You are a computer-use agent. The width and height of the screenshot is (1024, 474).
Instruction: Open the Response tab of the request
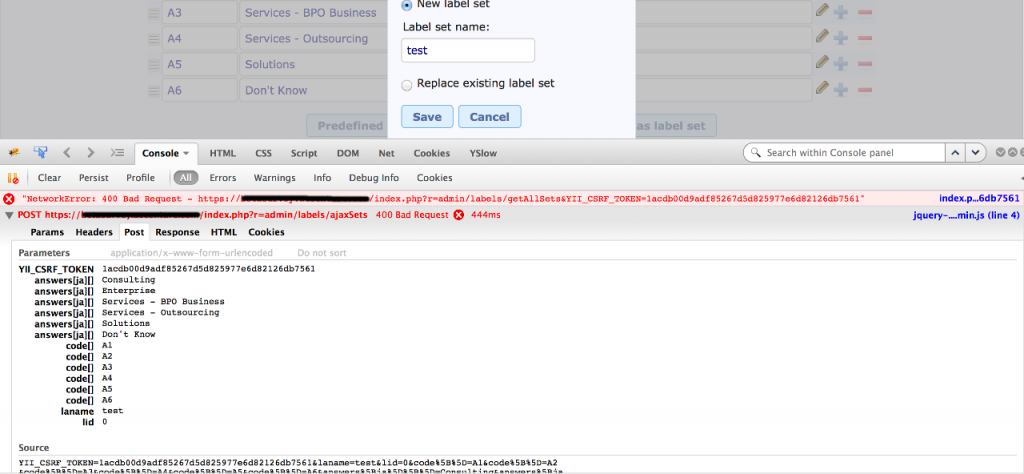[177, 232]
